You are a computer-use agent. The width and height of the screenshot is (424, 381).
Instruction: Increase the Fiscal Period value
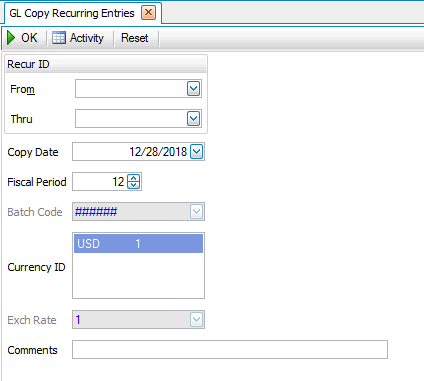tap(134, 178)
